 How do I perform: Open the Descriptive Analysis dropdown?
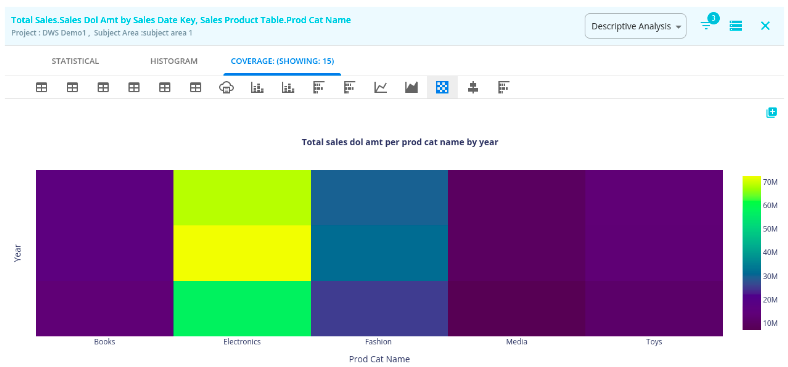636,26
